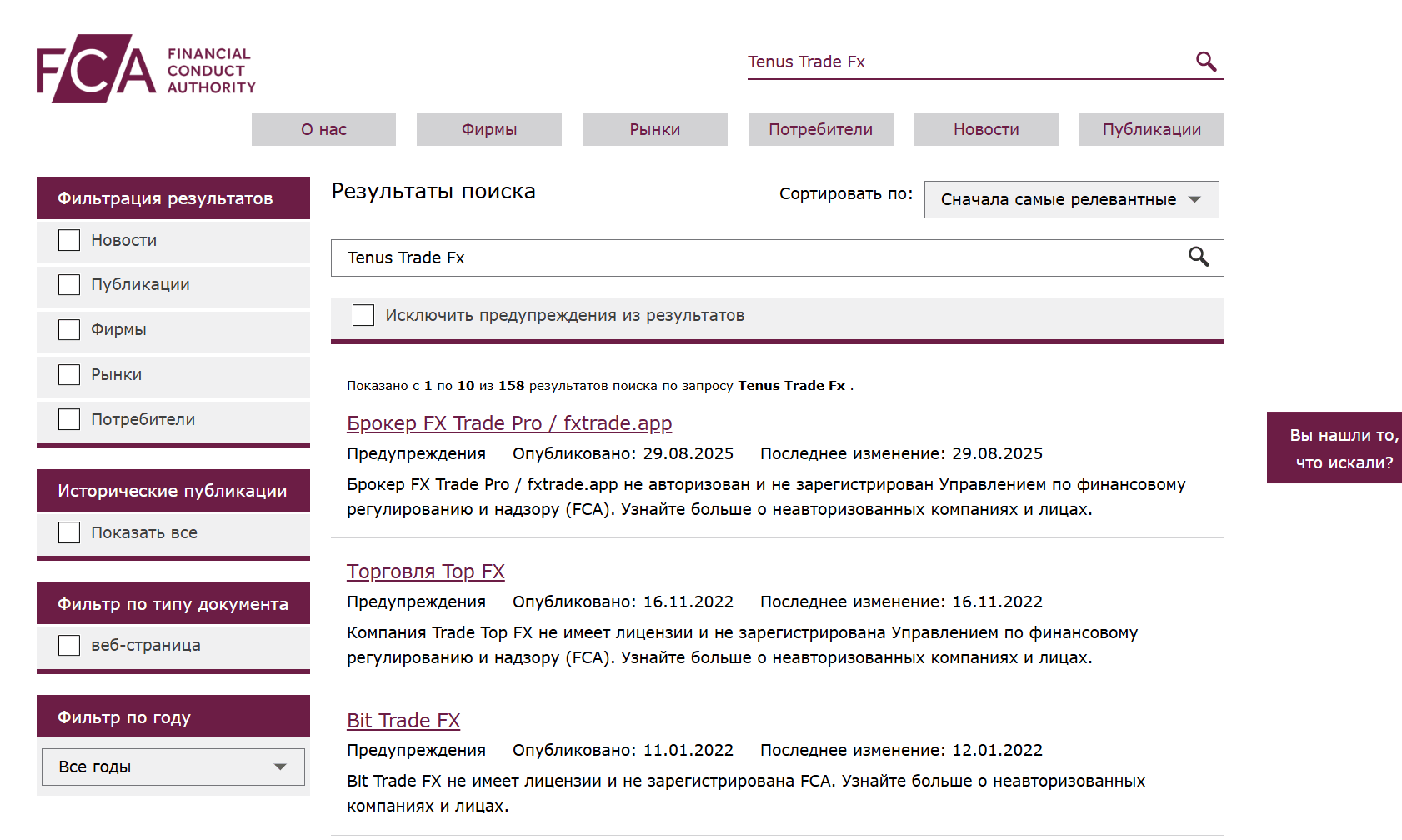Open the Фирмы navigation menu
Screen dimensions: 1402x840
coord(489,129)
